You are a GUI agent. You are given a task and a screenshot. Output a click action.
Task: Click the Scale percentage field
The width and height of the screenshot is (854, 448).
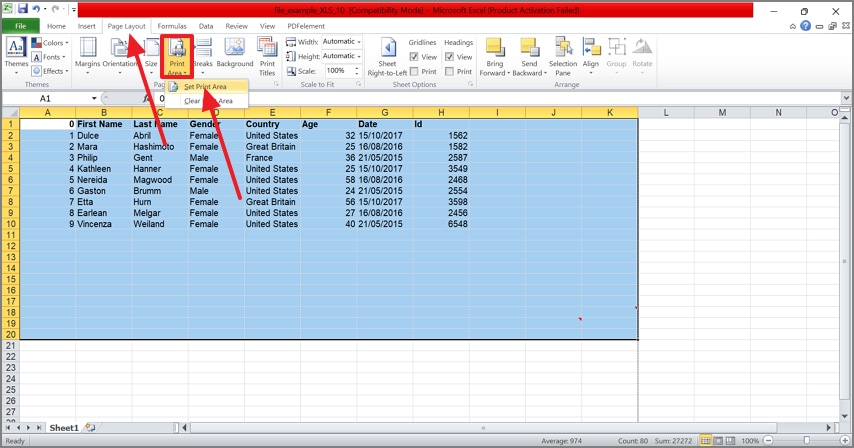pyautogui.click(x=339, y=71)
